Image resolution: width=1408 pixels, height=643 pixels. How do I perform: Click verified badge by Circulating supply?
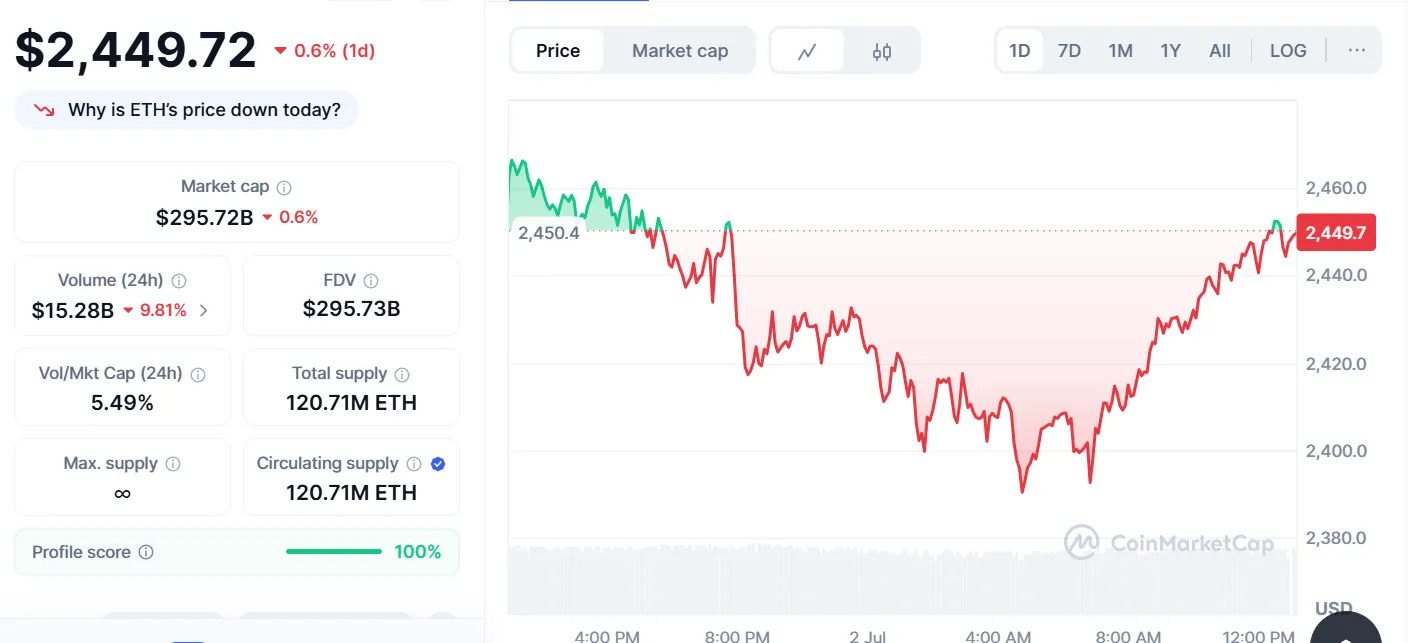pyautogui.click(x=438, y=464)
